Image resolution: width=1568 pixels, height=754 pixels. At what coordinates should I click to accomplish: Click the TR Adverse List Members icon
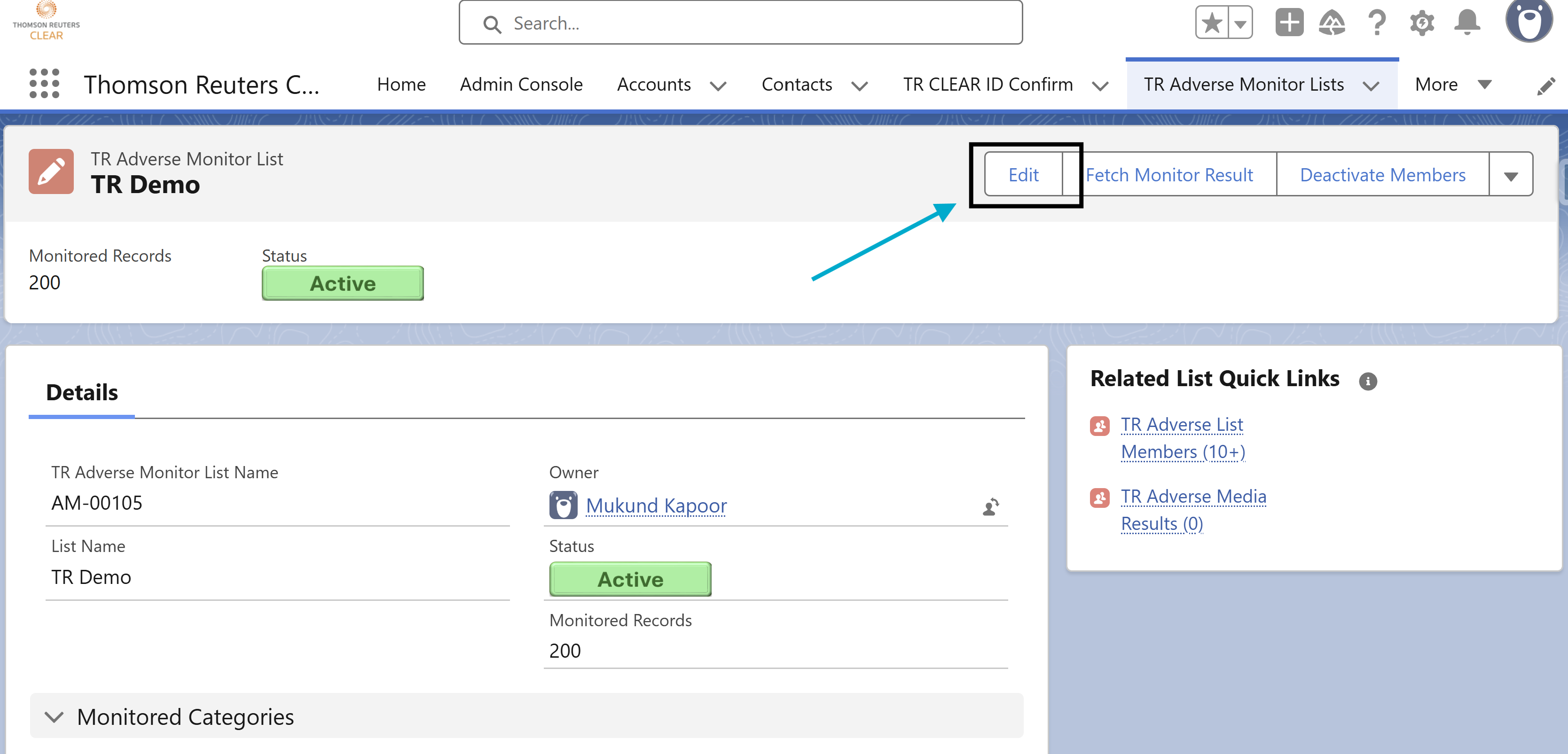tap(1099, 425)
